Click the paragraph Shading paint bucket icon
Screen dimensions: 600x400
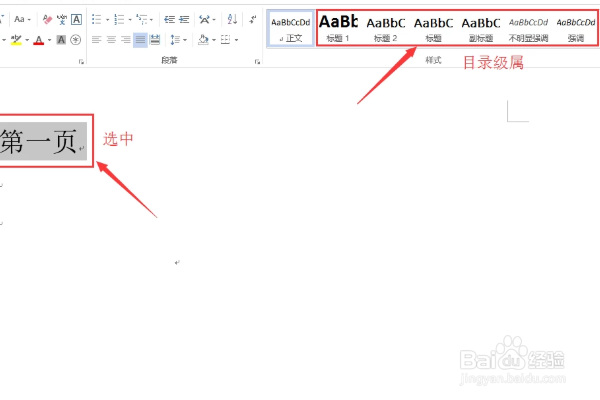204,39
